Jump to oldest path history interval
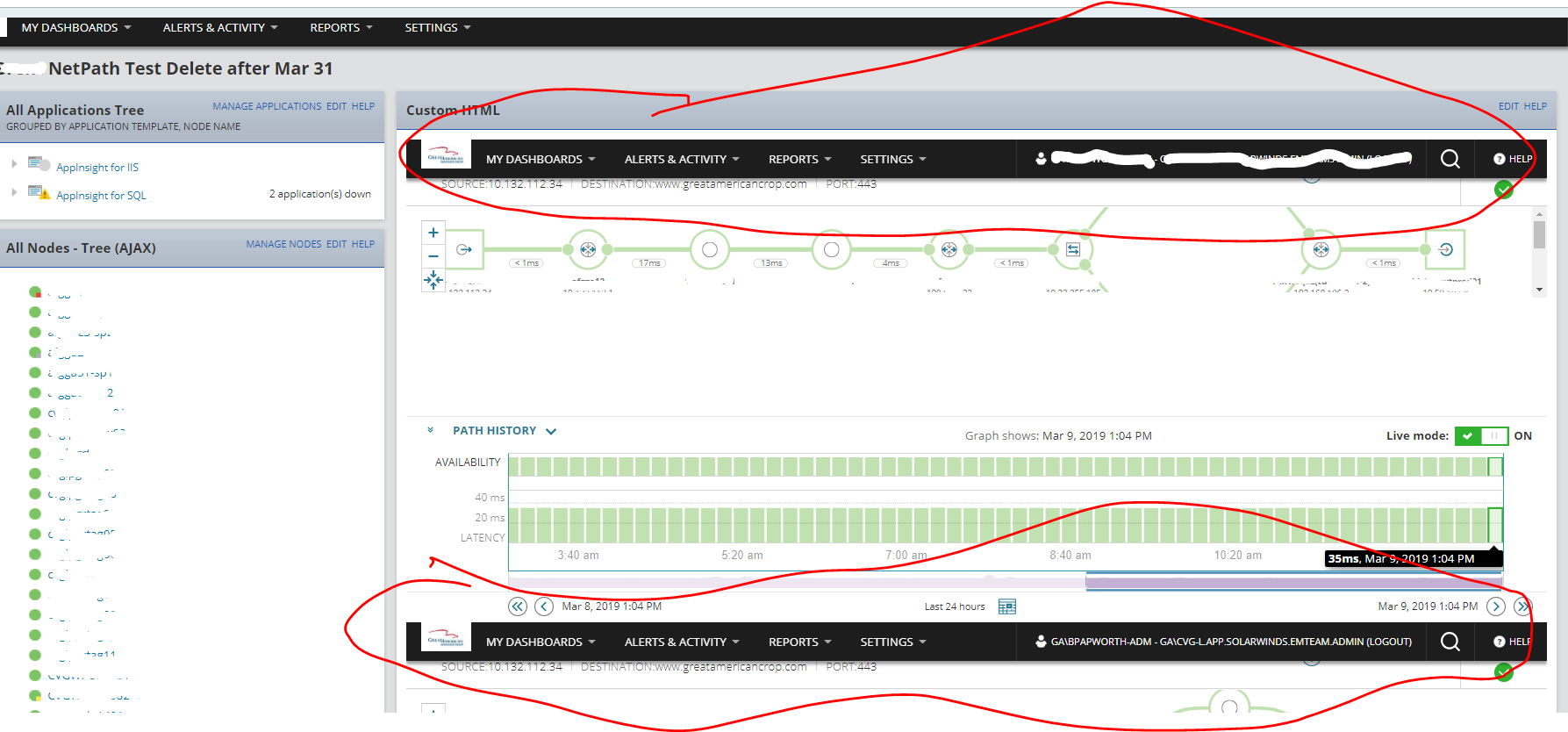Viewport: 1568px width, 732px height. tap(518, 606)
